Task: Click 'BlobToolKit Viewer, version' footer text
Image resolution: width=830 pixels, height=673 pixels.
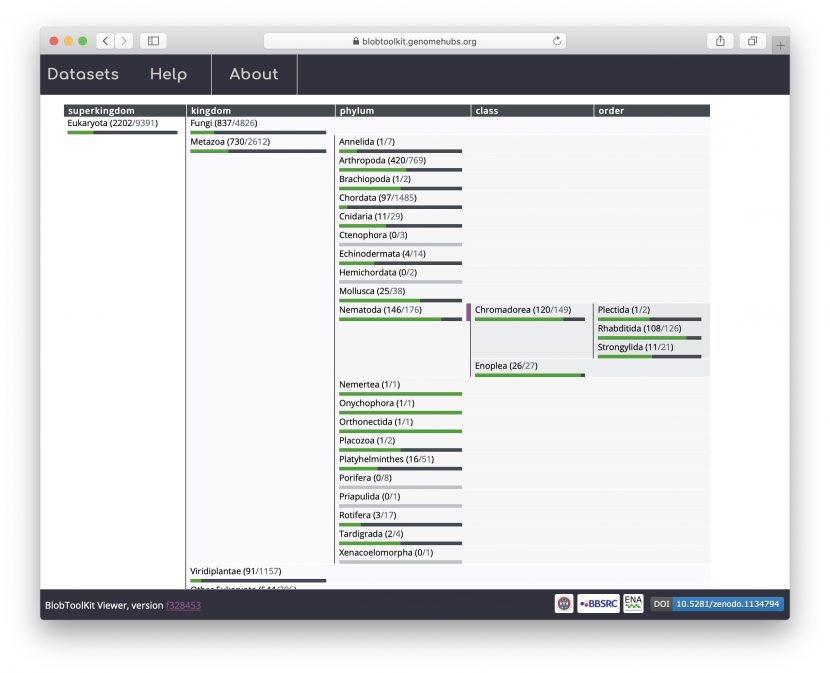Action: (104, 605)
